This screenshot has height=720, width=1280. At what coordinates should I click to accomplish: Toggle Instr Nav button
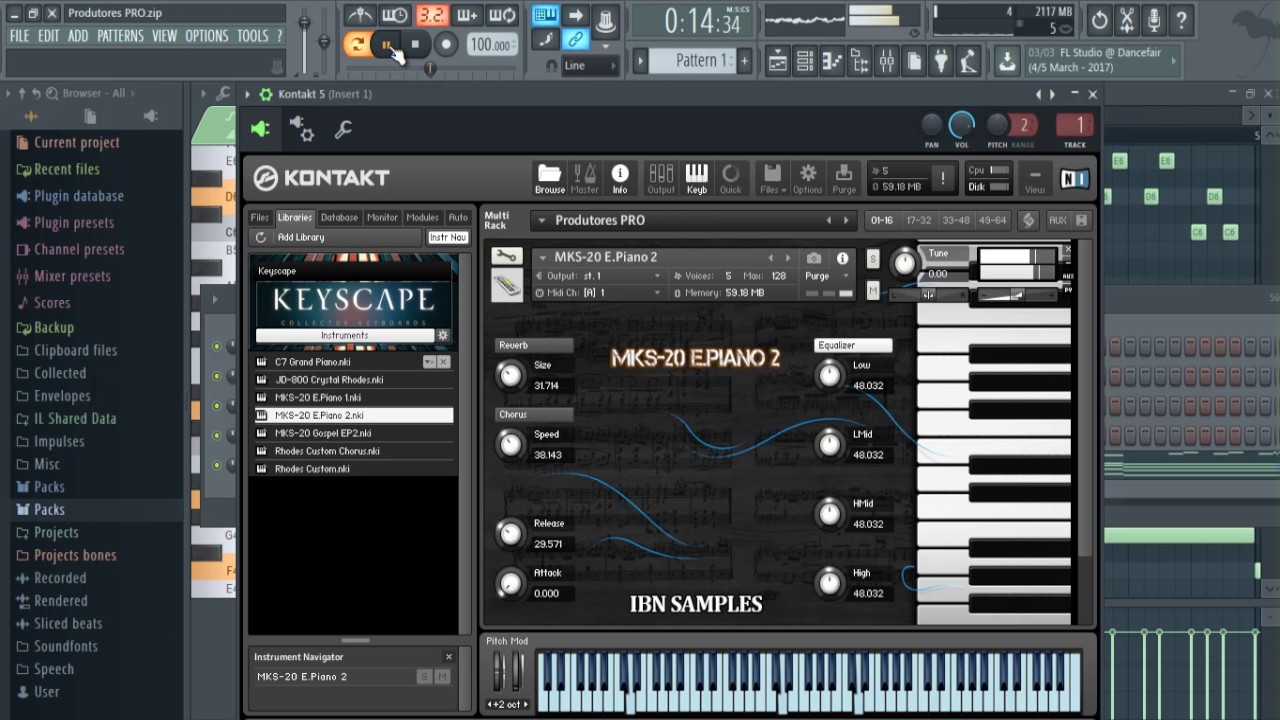[x=448, y=237]
